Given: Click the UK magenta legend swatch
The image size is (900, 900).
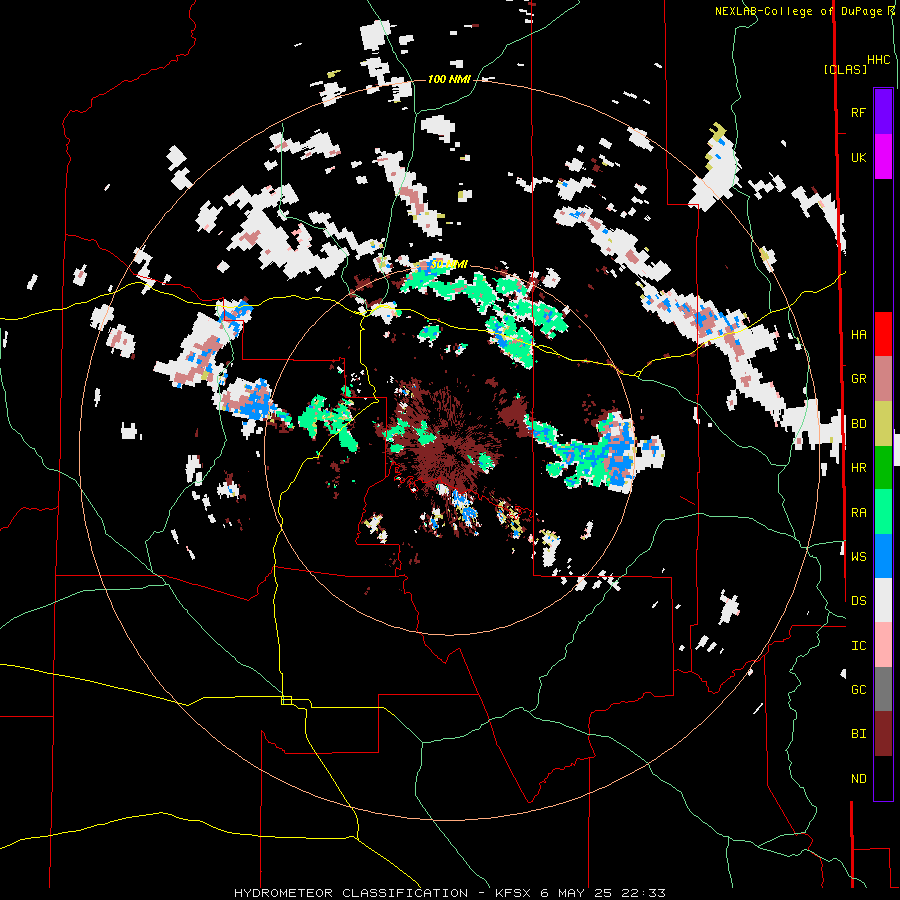Looking at the screenshot, I should 883,157.
